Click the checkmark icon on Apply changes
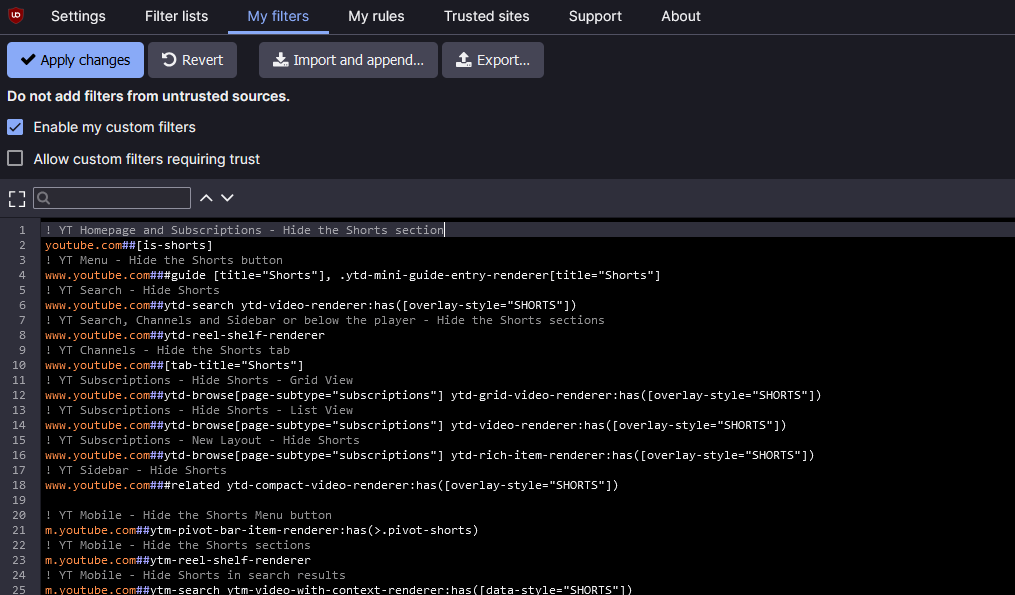Screen dimensions: 1015x595 (x=28, y=60)
